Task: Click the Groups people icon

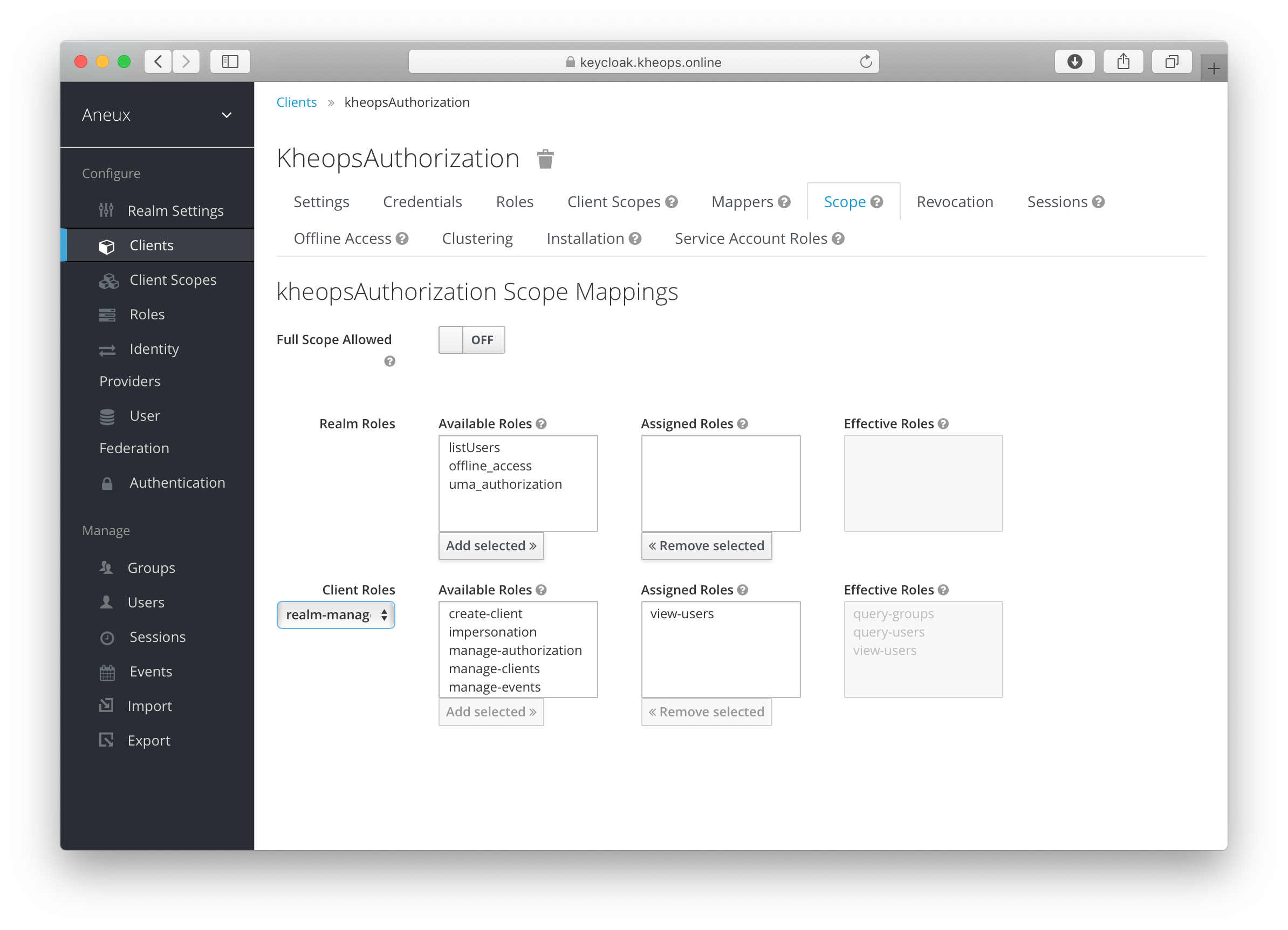Action: (106, 567)
